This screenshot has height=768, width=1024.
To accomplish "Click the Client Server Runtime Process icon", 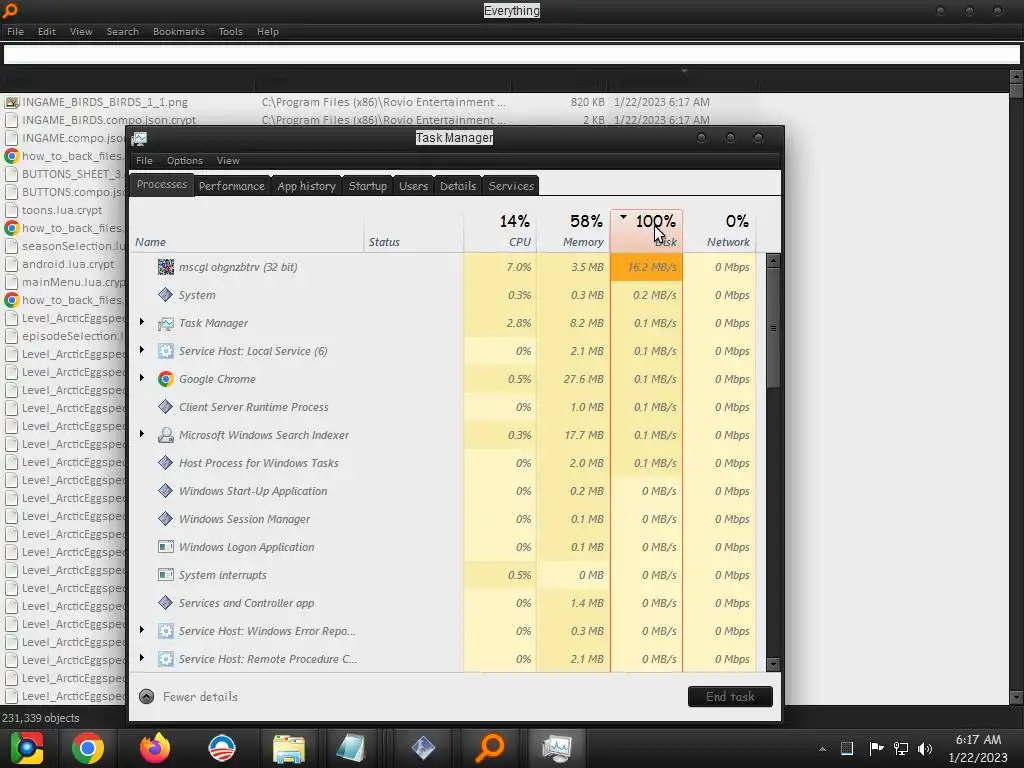I will (166, 407).
